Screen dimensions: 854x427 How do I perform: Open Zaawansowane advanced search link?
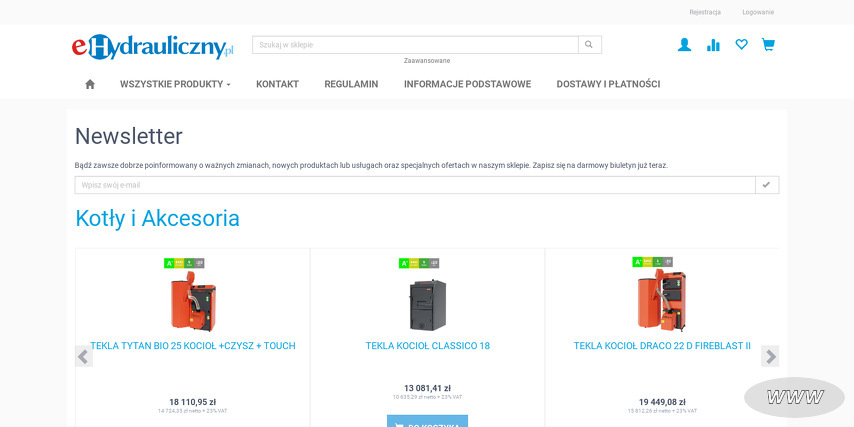427,60
